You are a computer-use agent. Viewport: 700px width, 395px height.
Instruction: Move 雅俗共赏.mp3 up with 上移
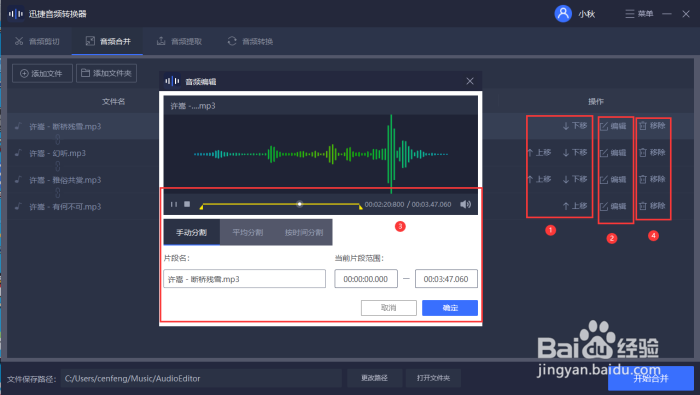point(539,179)
